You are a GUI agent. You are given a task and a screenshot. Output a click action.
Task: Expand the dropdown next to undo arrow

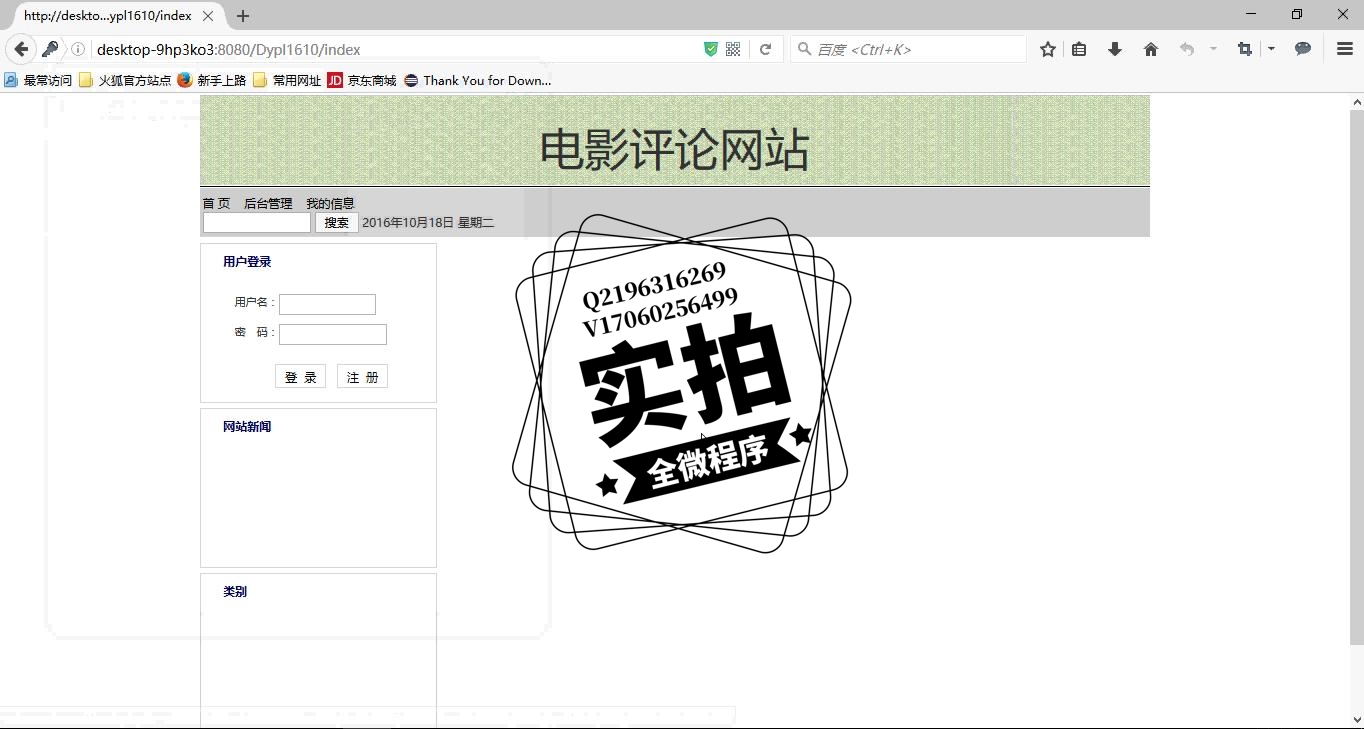click(x=1213, y=48)
